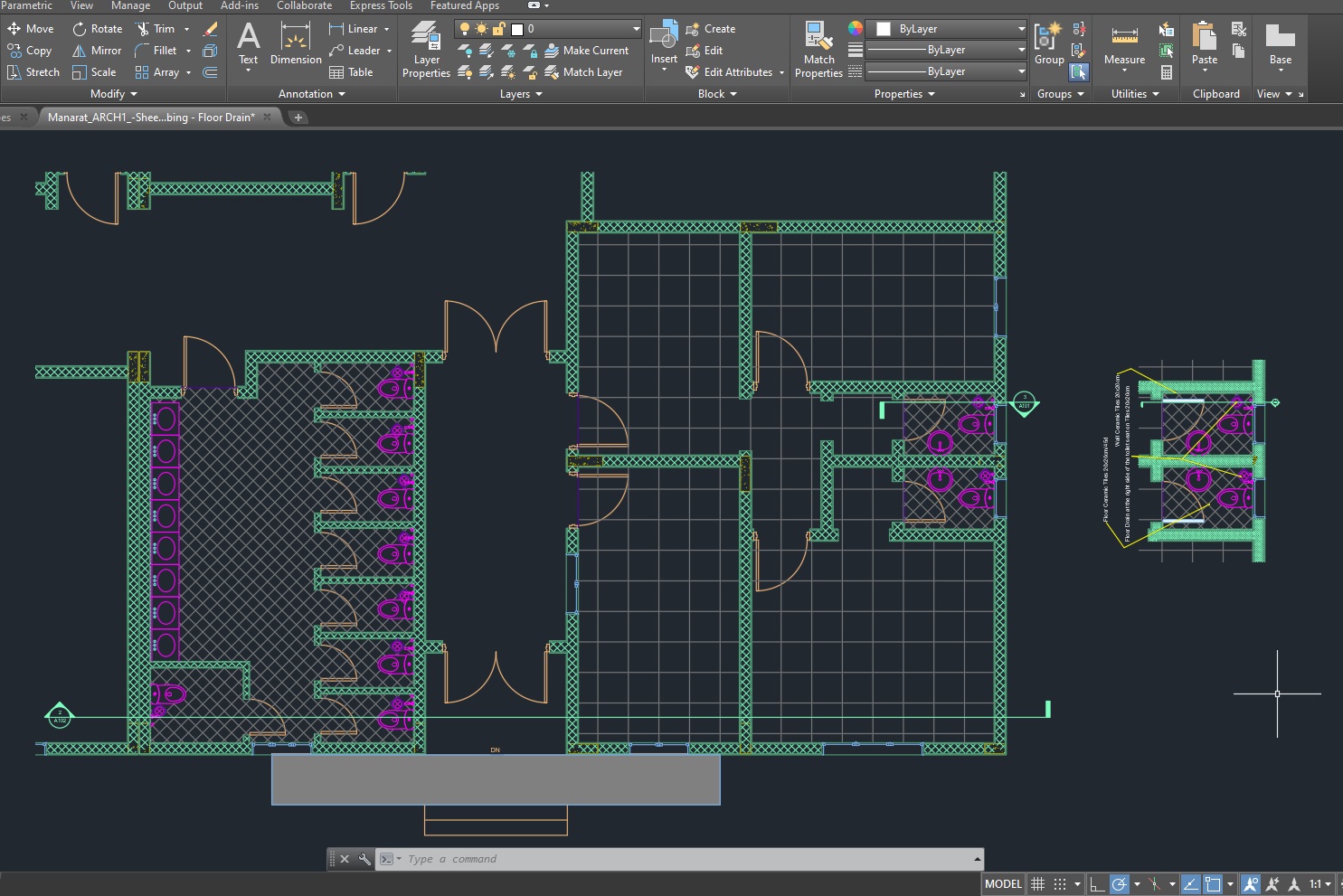Select the Dimension tool
This screenshot has width=1343, height=896.
[296, 45]
